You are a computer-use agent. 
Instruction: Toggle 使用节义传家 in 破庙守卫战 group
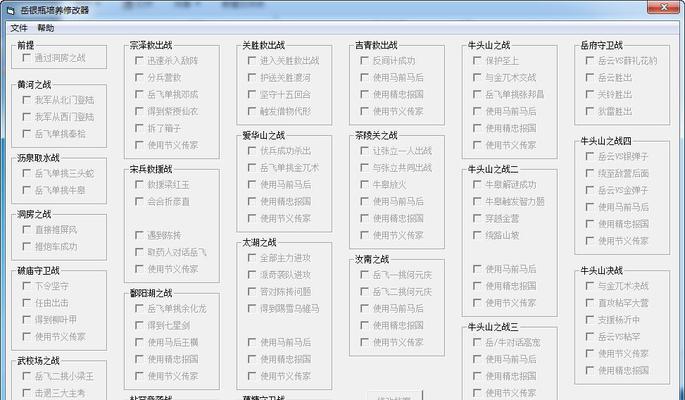point(26,337)
